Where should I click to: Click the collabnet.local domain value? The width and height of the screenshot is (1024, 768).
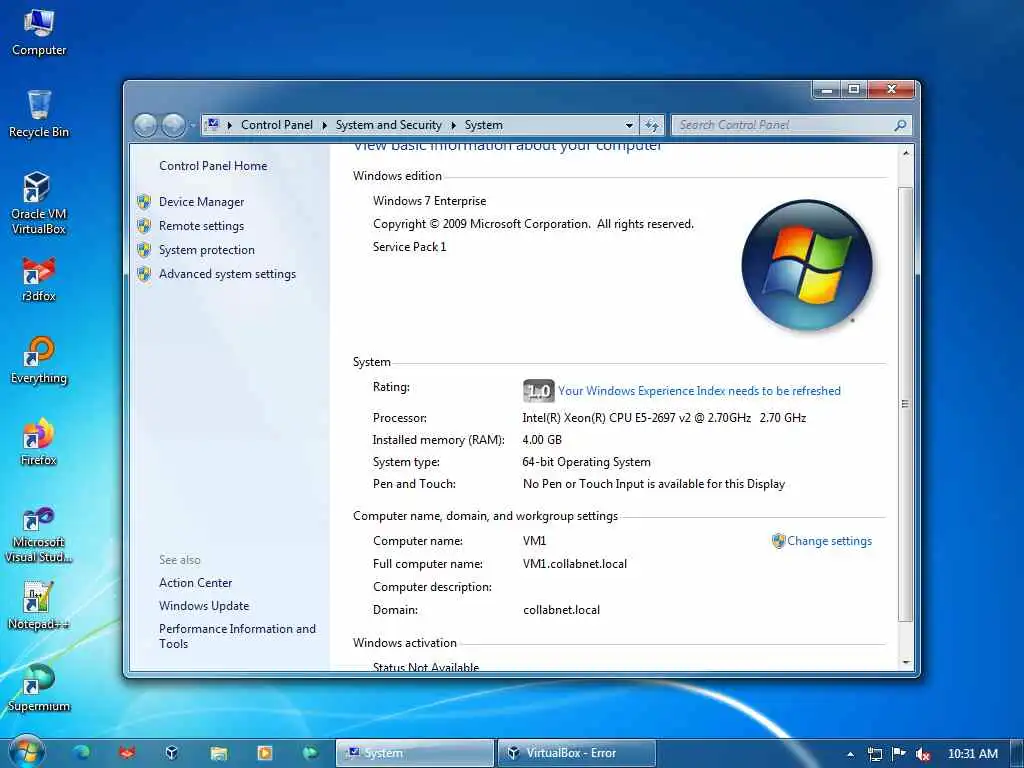coord(561,610)
